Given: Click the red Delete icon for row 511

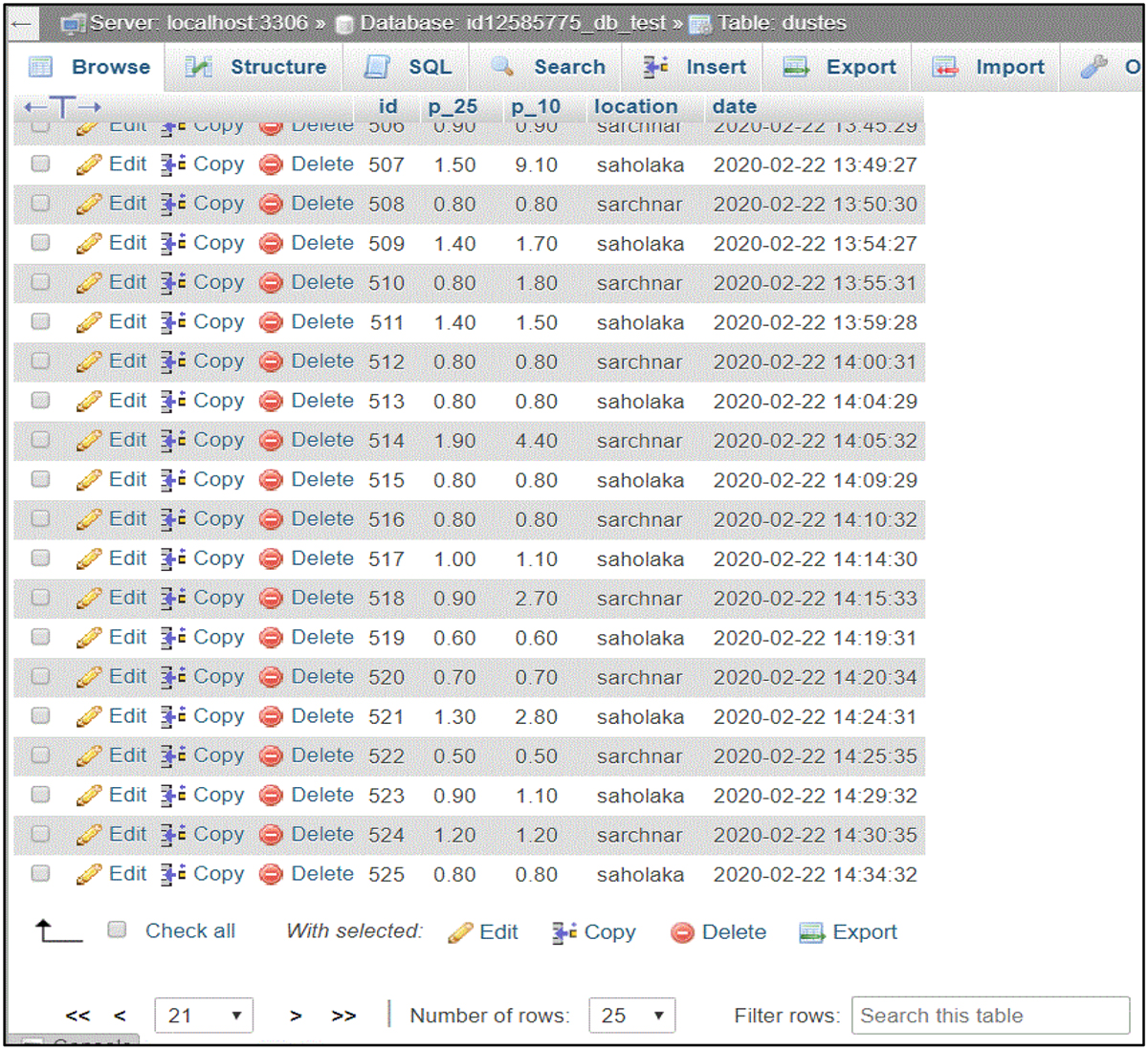Looking at the screenshot, I should pos(272,323).
